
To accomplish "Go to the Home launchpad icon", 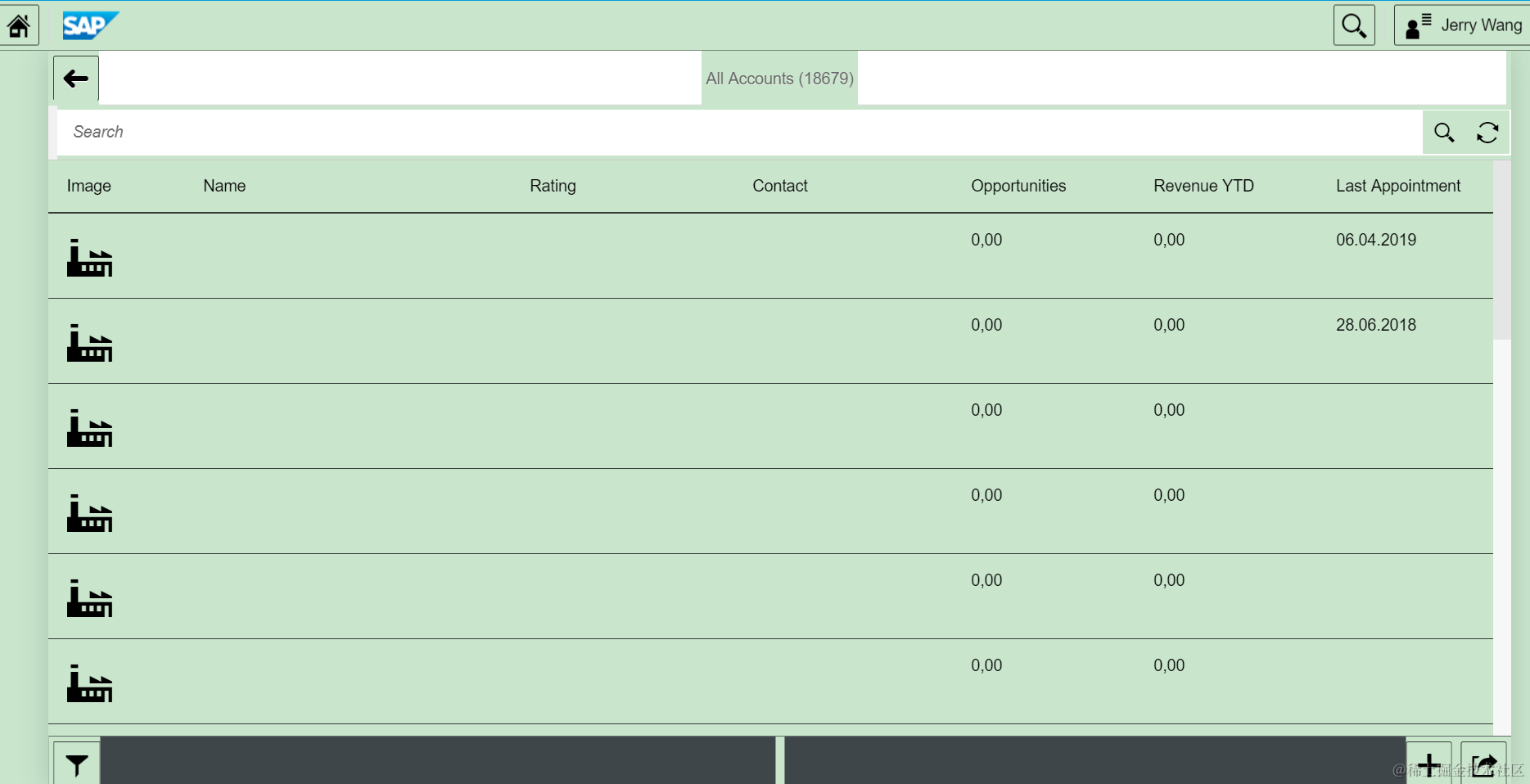I will [19, 25].
